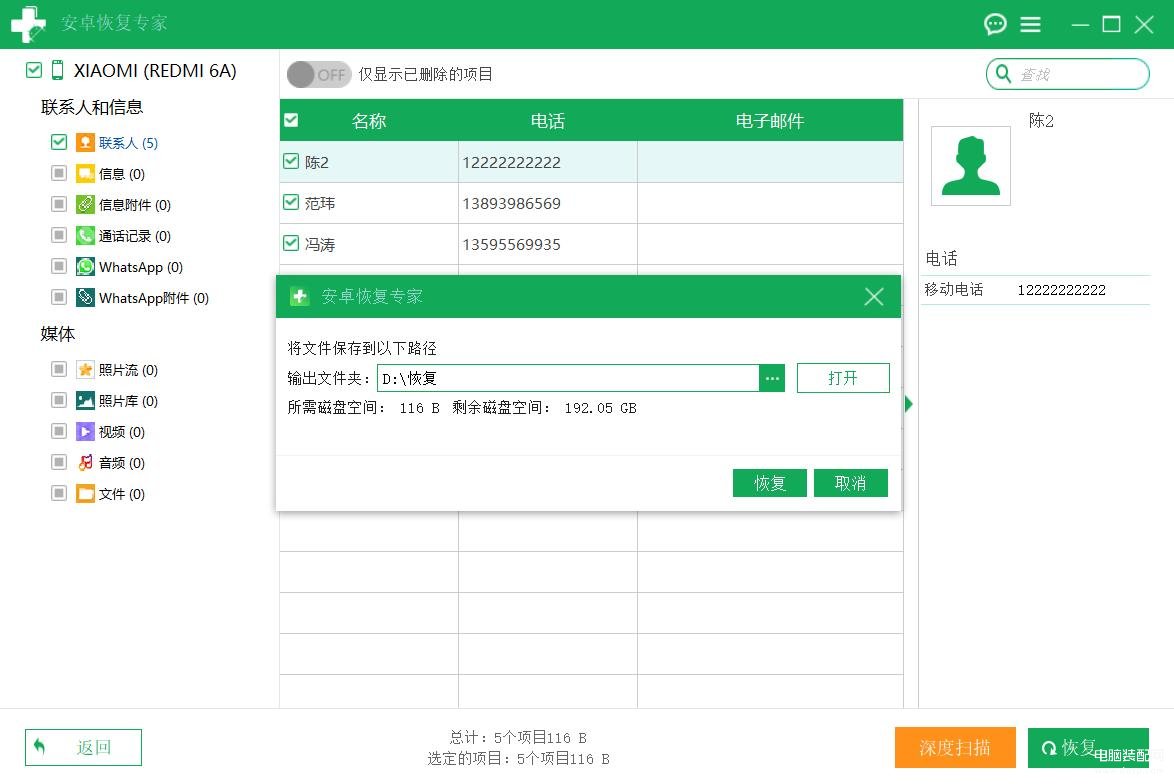Click the 查找 search field

[1068, 74]
